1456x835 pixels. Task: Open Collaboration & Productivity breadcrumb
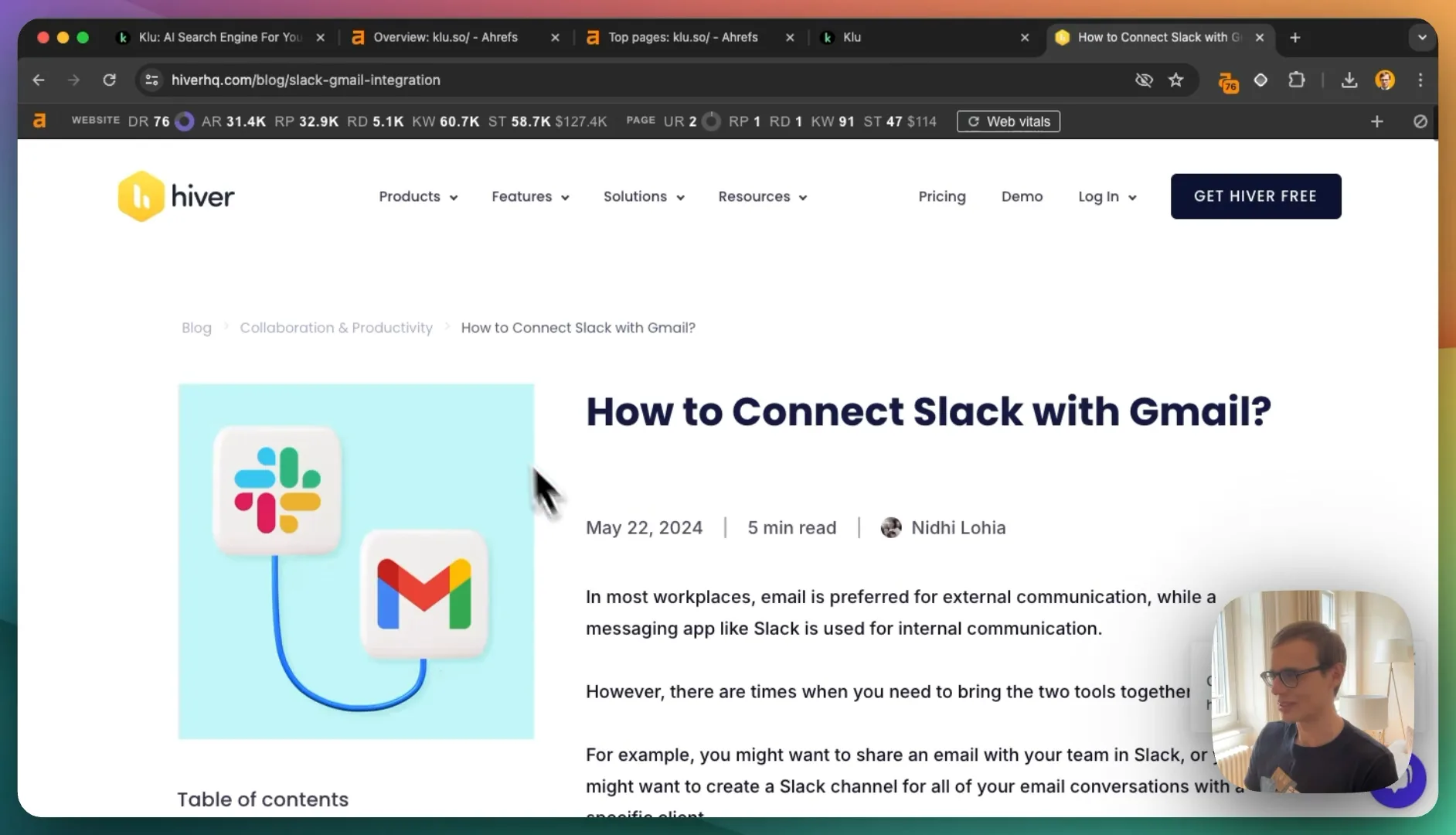coord(336,328)
